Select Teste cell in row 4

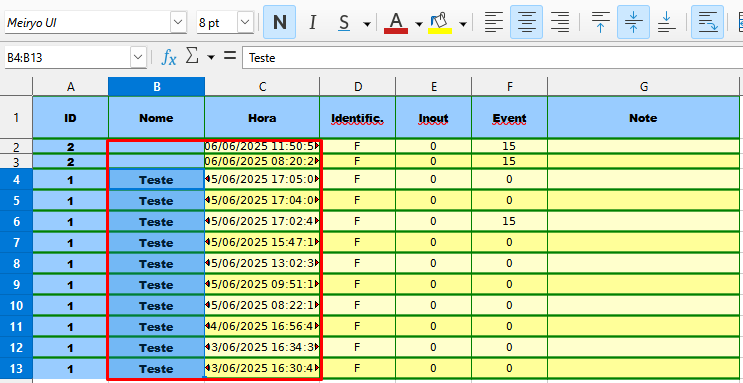[156, 180]
